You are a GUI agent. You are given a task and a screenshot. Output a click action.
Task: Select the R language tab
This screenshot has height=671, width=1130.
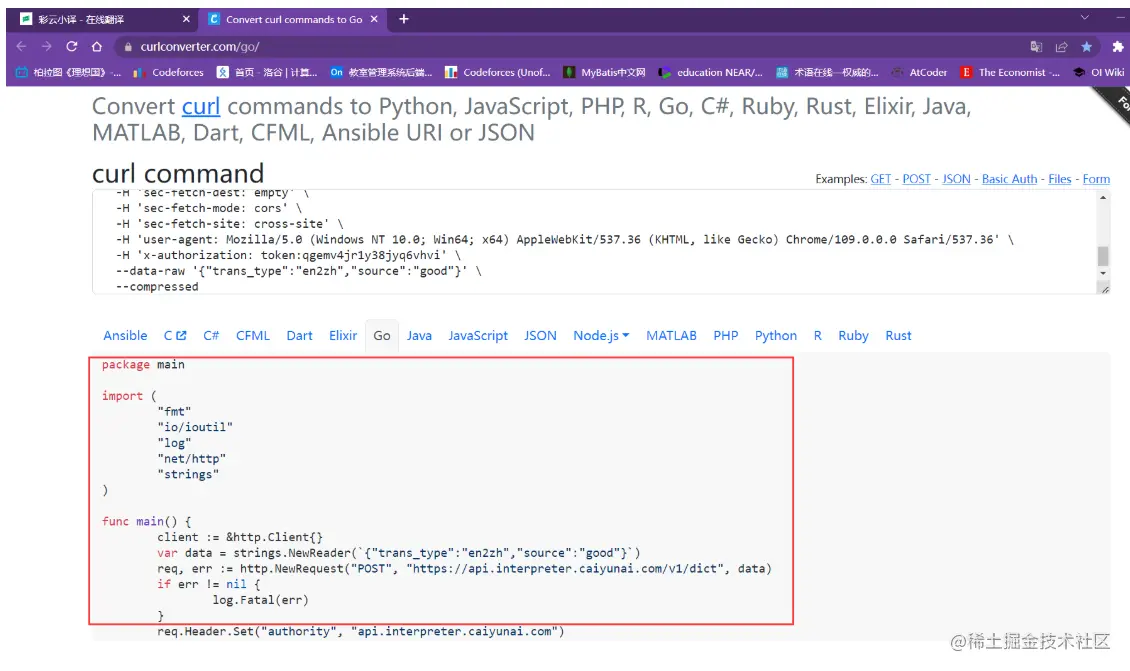(817, 335)
